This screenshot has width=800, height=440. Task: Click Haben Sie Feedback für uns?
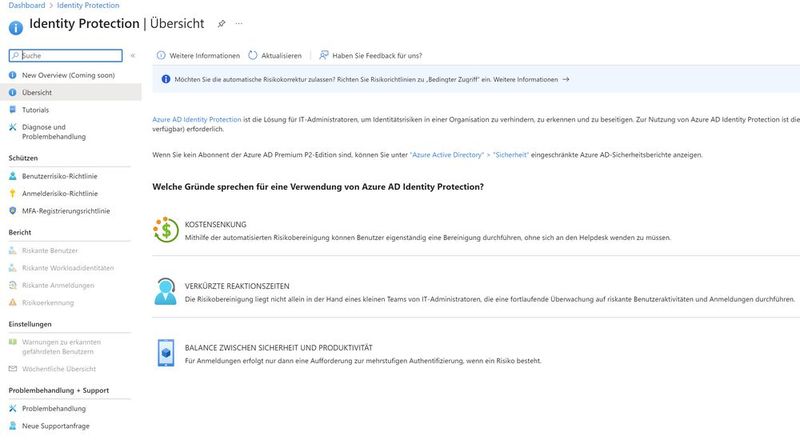click(x=371, y=56)
